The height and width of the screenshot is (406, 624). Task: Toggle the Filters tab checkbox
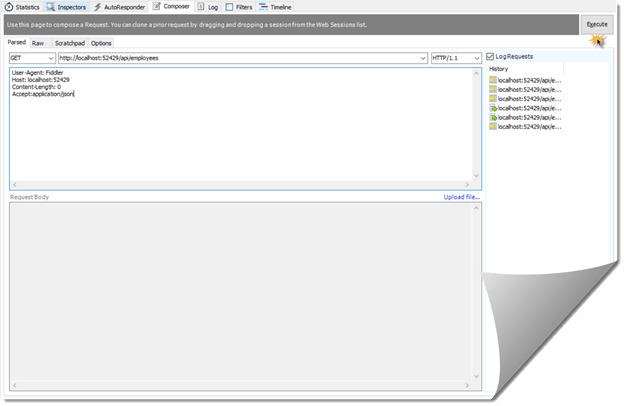229,7
